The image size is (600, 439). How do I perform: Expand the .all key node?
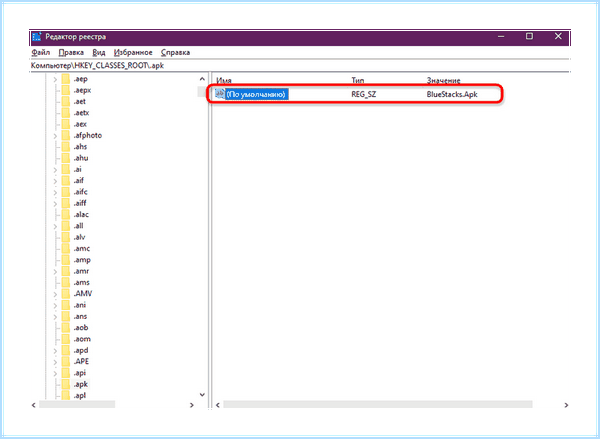[55, 226]
